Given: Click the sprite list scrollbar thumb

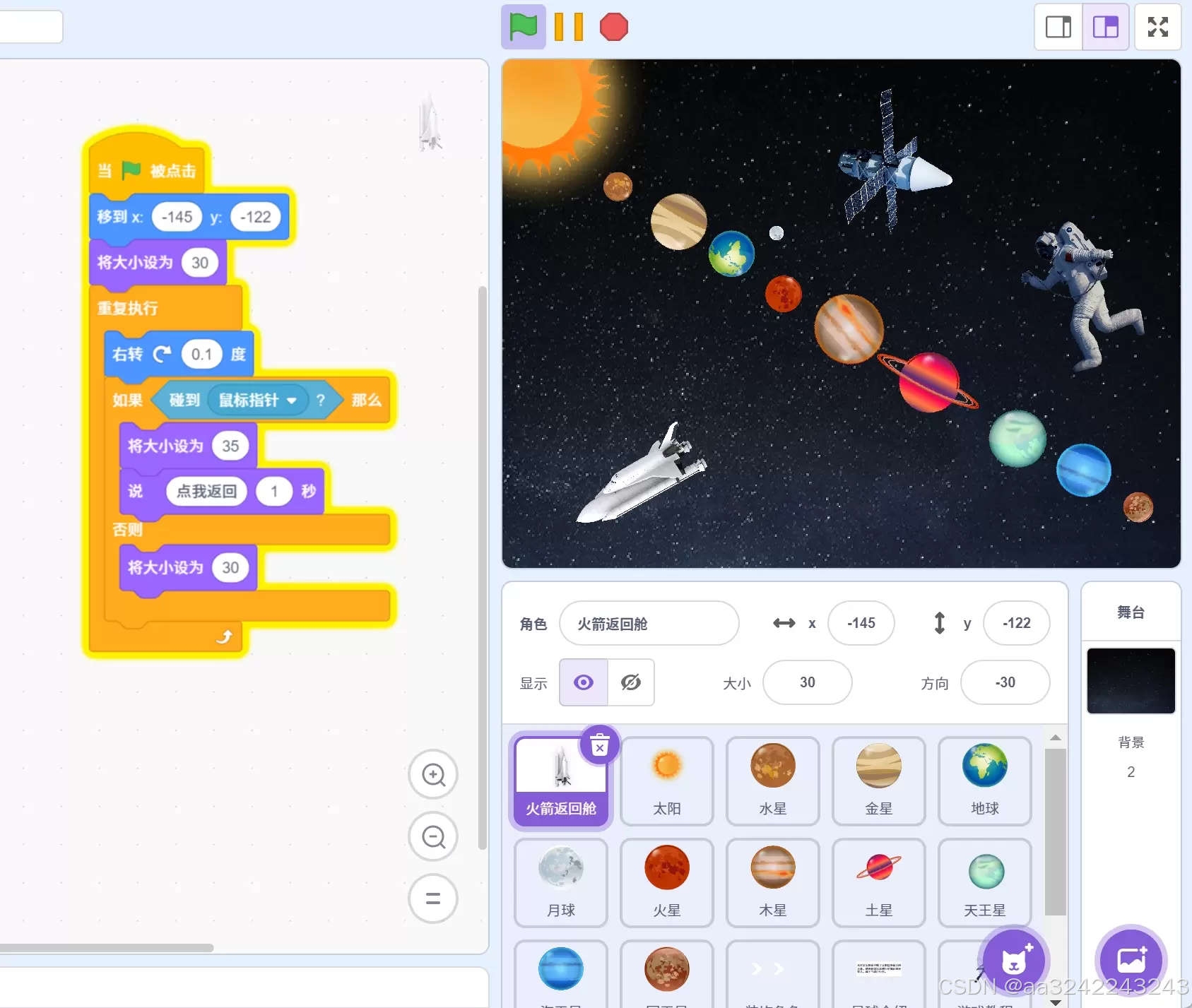Looking at the screenshot, I should click(x=1056, y=832).
